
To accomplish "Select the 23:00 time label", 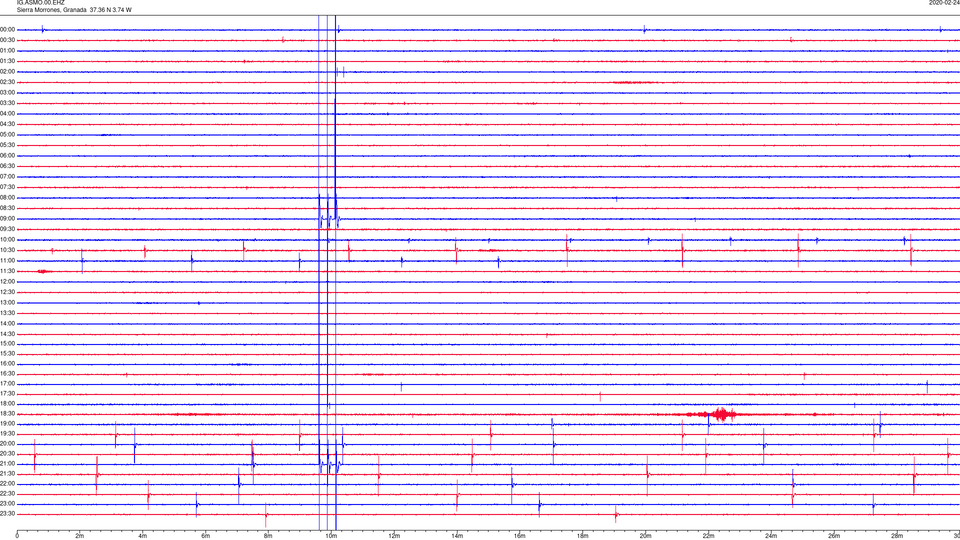I will pos(8,504).
